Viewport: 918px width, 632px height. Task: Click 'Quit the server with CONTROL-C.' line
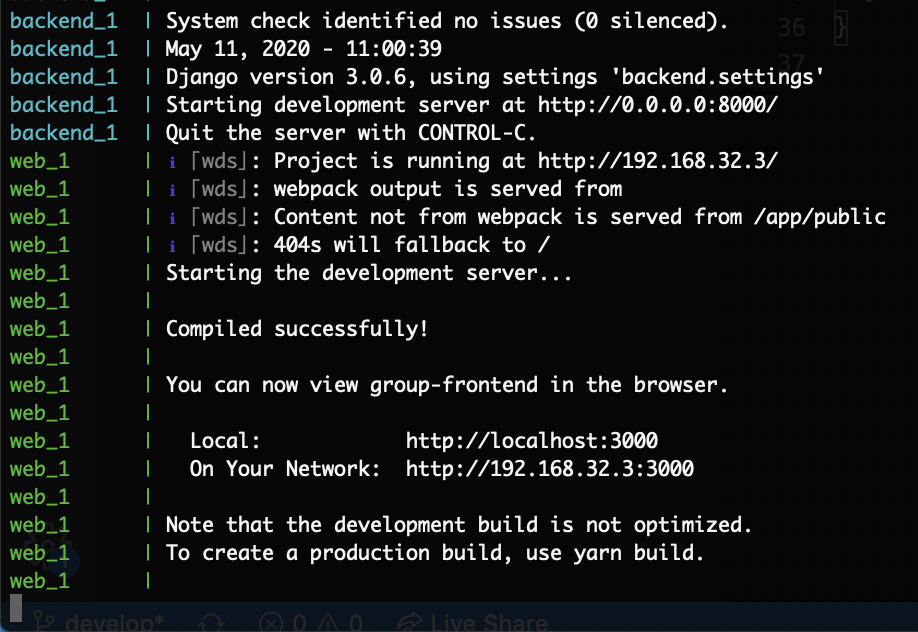tap(351, 133)
